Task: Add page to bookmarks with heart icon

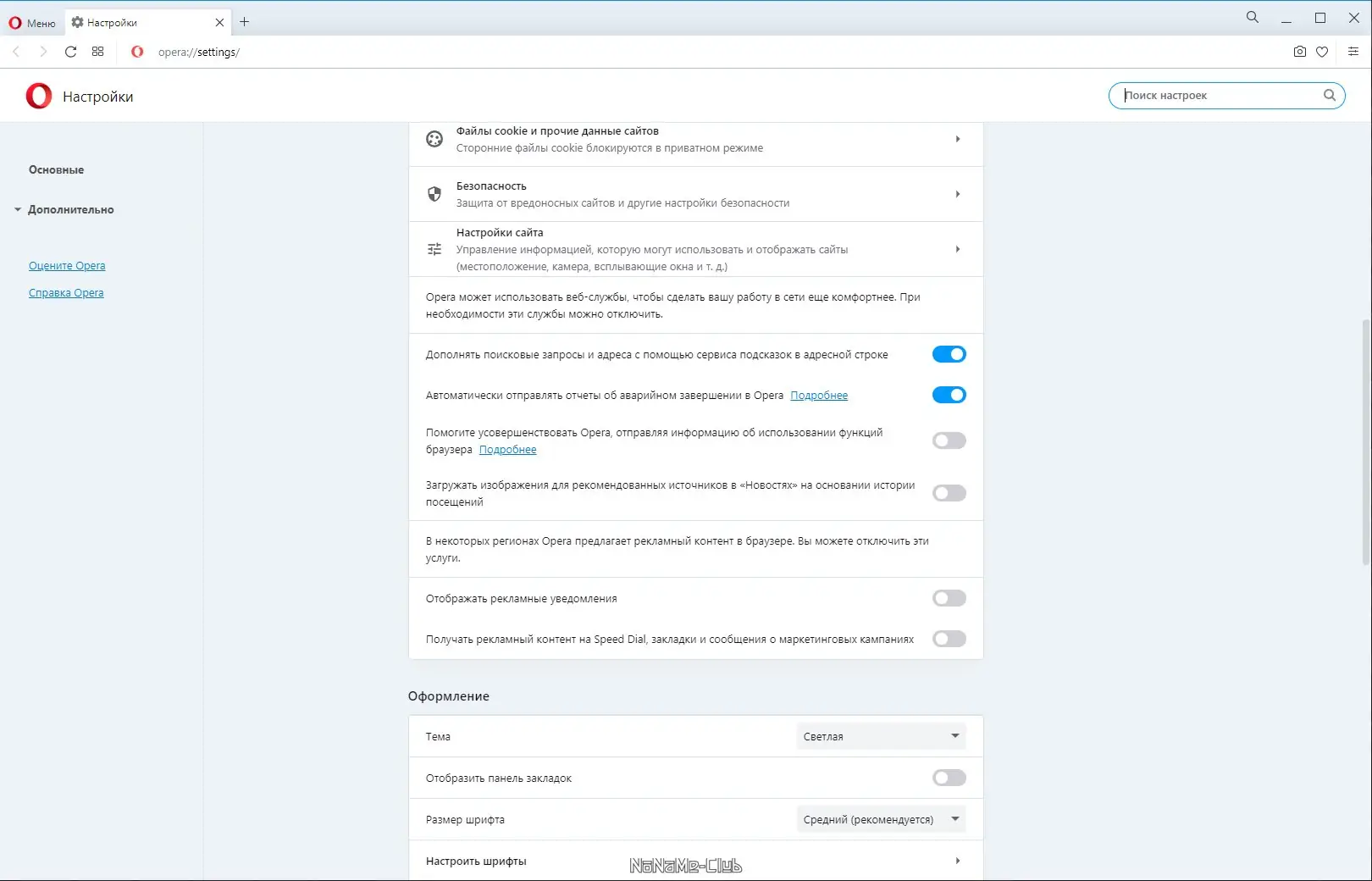Action: click(x=1322, y=52)
